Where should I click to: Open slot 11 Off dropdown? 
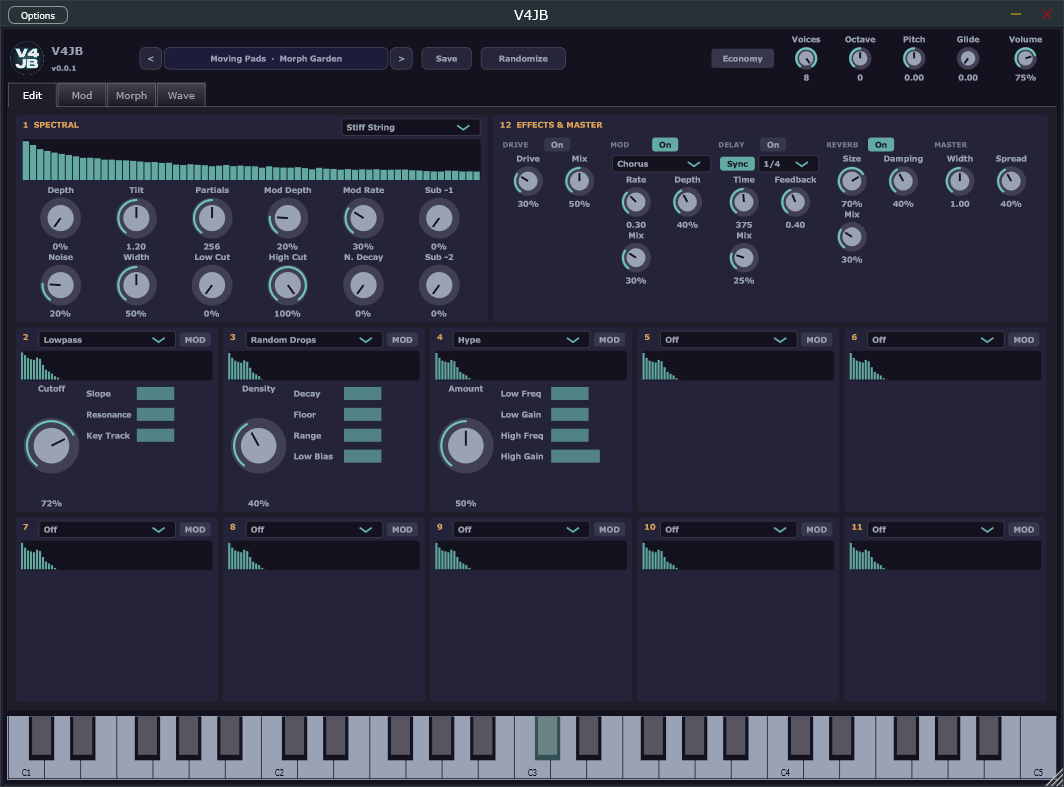tap(935, 529)
